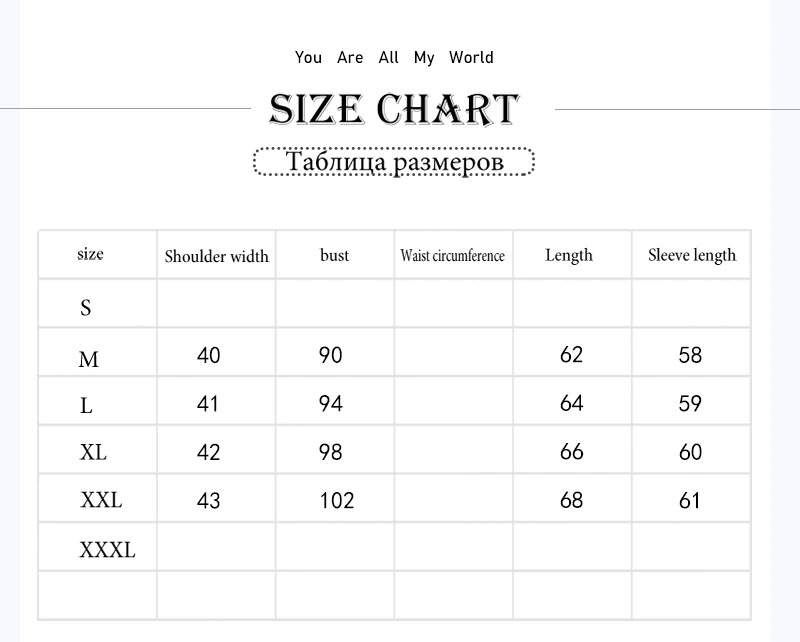Click the Таблица размеров dotted label
The height and width of the screenshot is (642, 800).
[394, 162]
